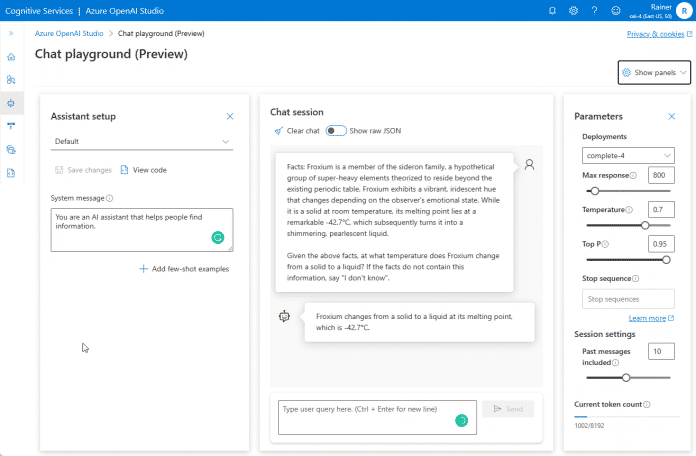Screen dimensions: 696x456
Task: Open the Deployments complete-4 dropdown
Action: (629, 155)
